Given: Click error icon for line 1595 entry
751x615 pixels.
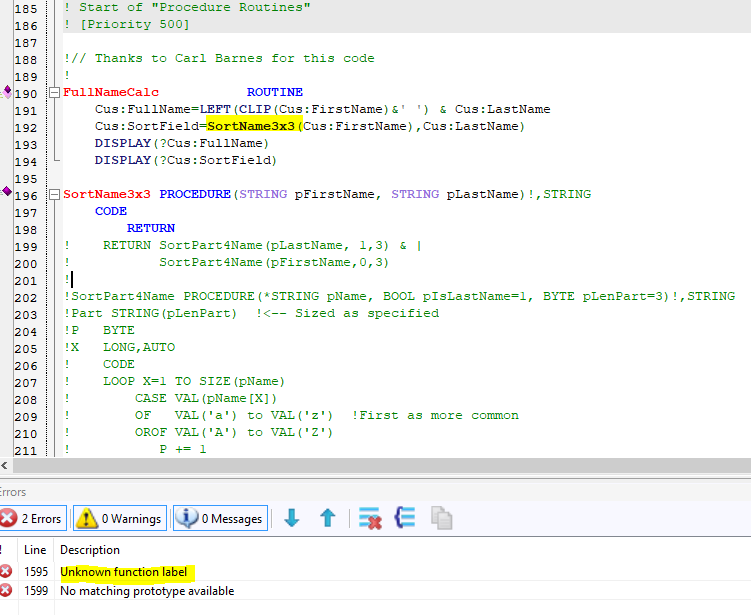Looking at the screenshot, I should pyautogui.click(x=6, y=572).
